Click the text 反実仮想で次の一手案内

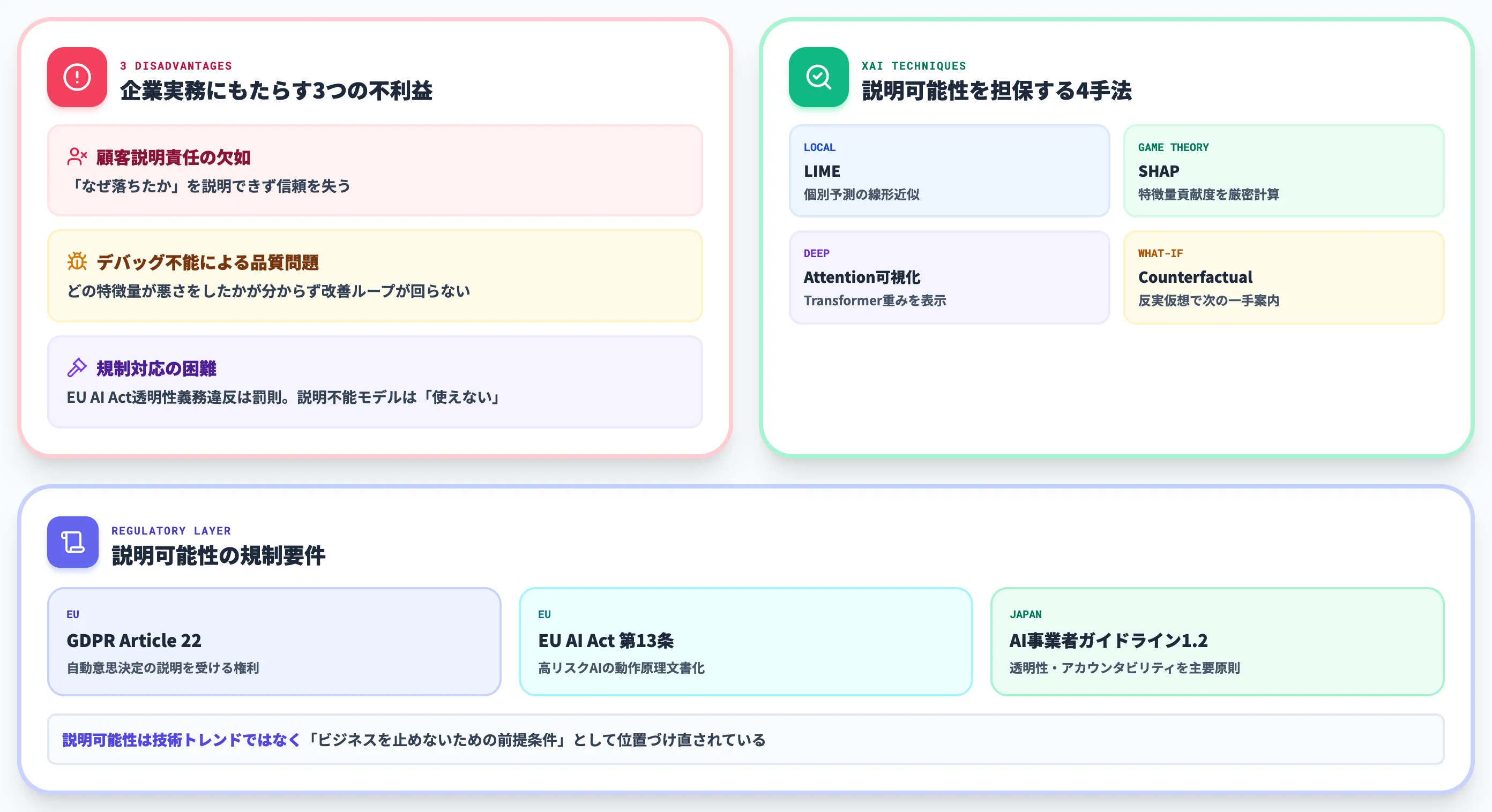click(x=1209, y=300)
